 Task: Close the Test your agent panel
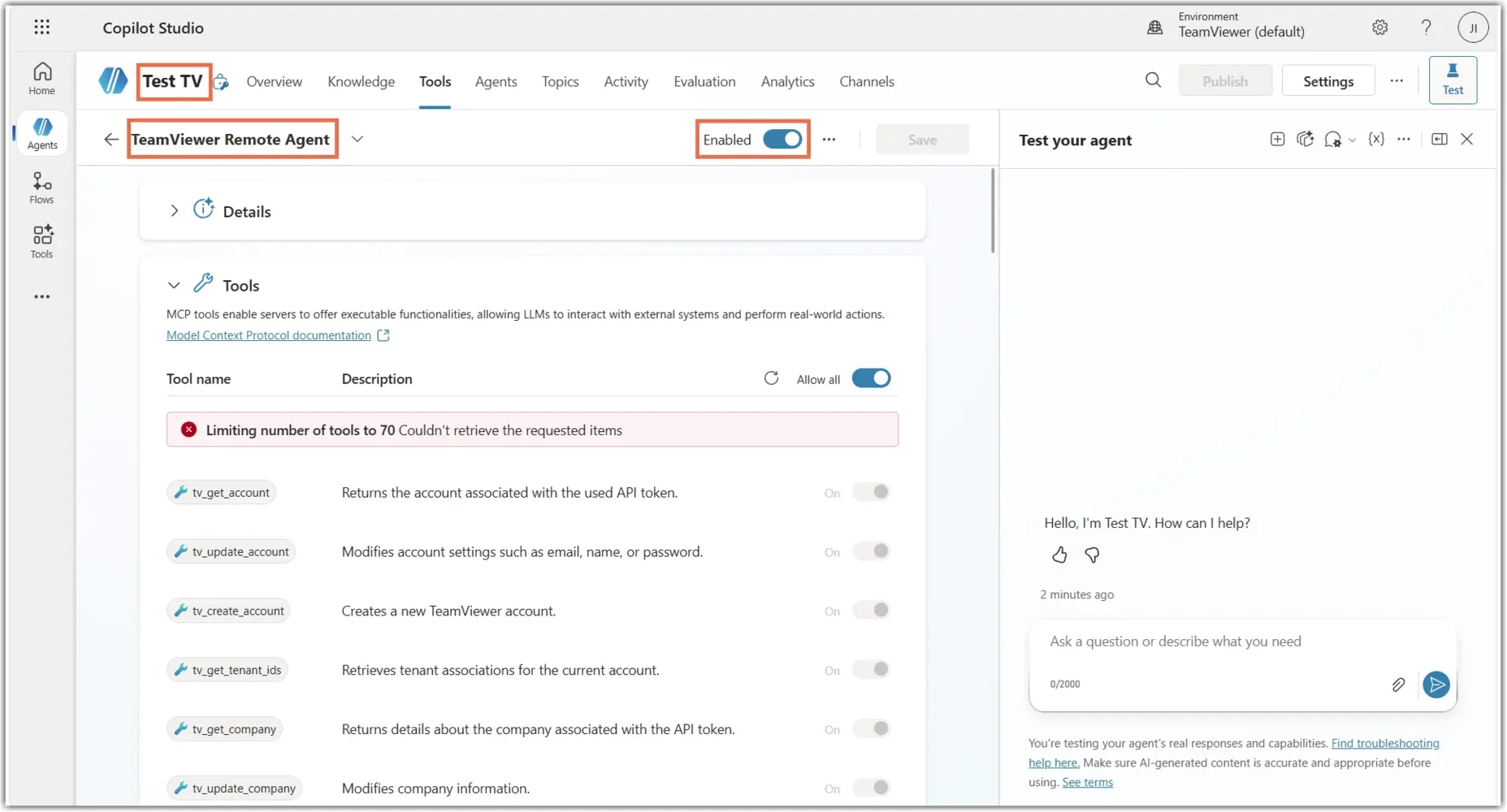tap(1467, 140)
